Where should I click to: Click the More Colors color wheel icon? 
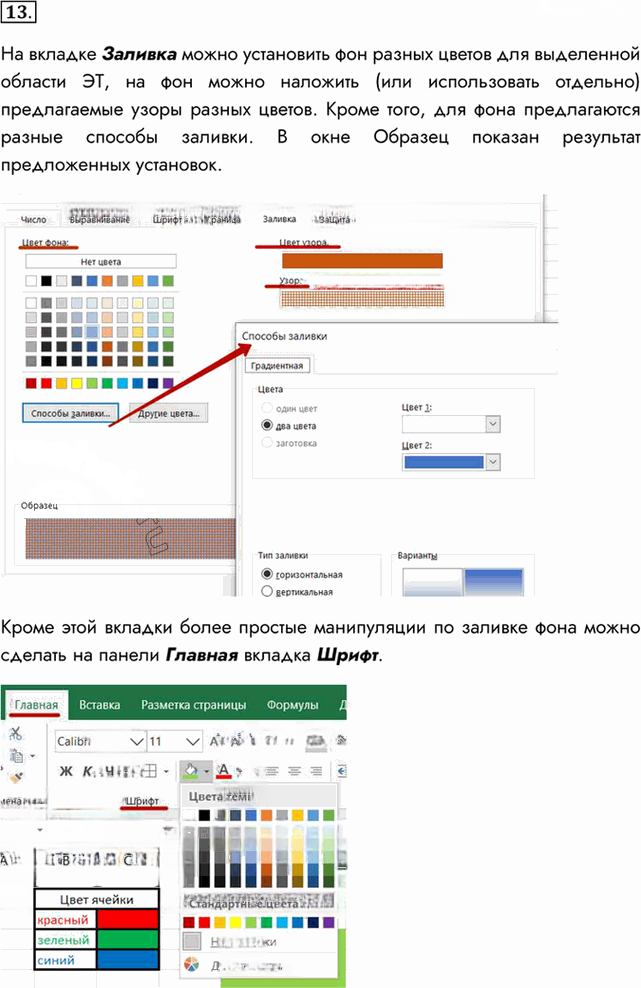click(x=192, y=964)
